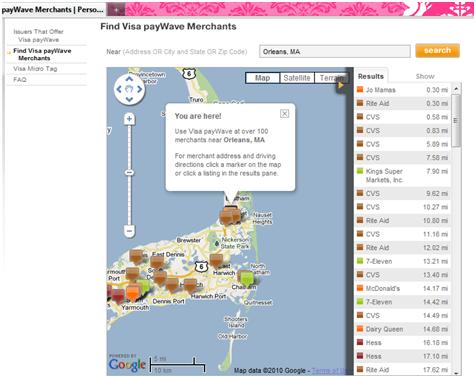Open new browser tab with plus button
Image resolution: width=476 pixels, height=378 pixels.
[116, 10]
